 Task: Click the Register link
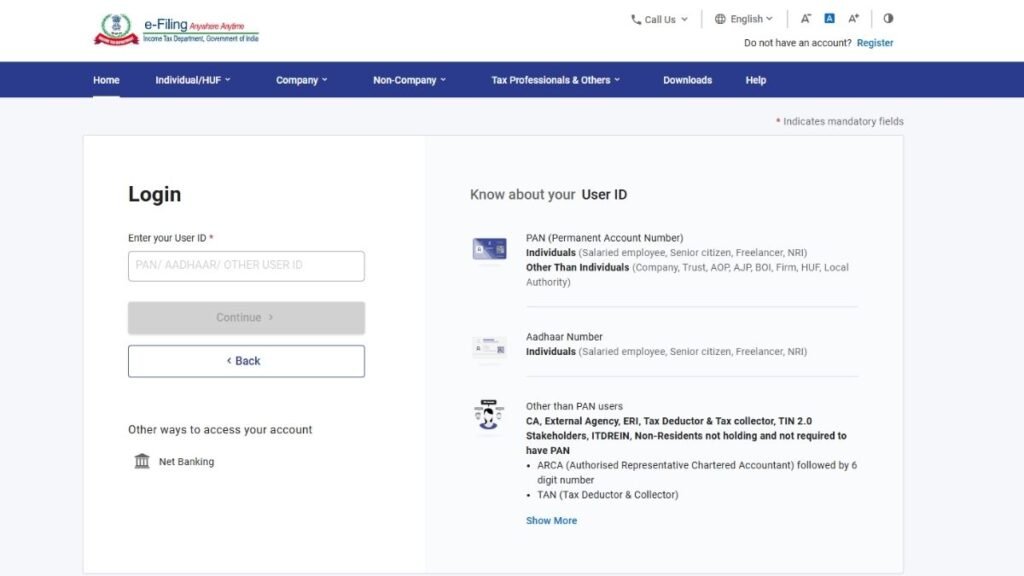[875, 43]
